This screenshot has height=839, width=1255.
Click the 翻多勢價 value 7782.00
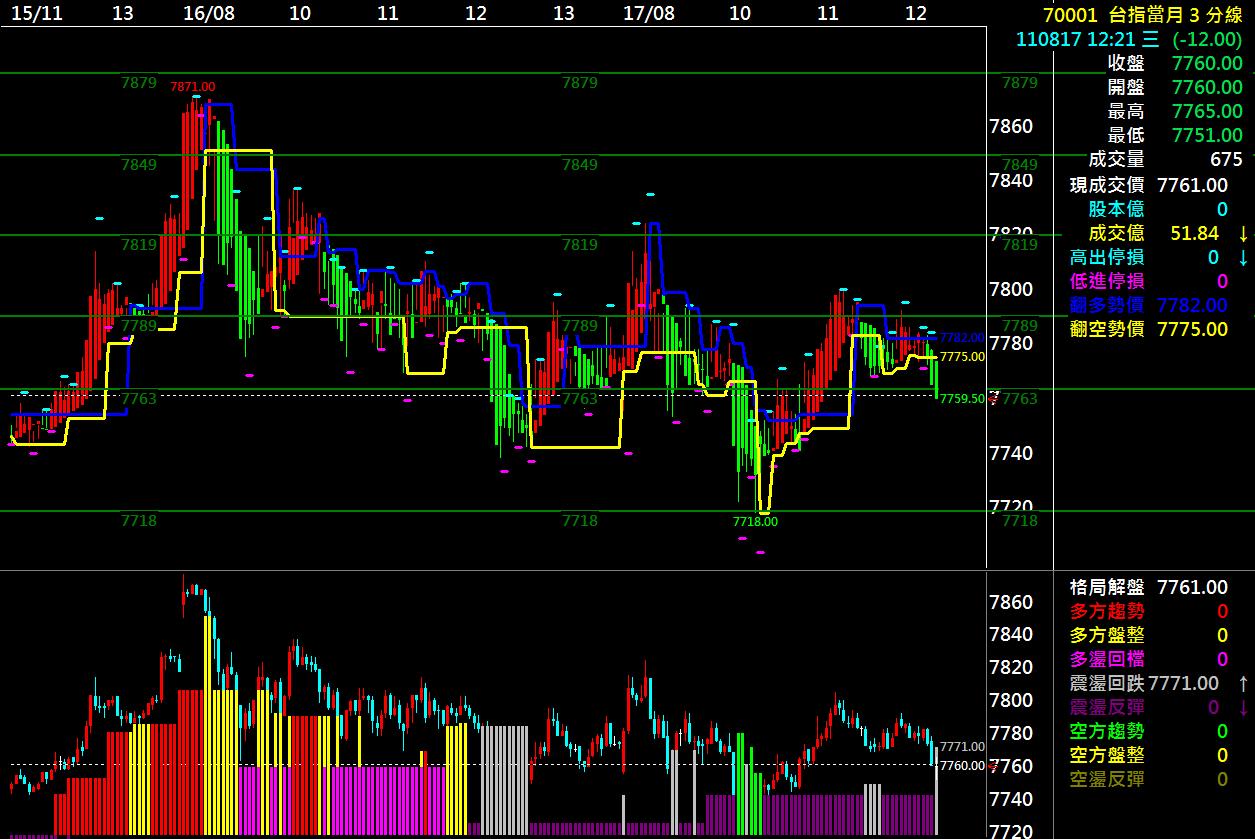pyautogui.click(x=1192, y=305)
